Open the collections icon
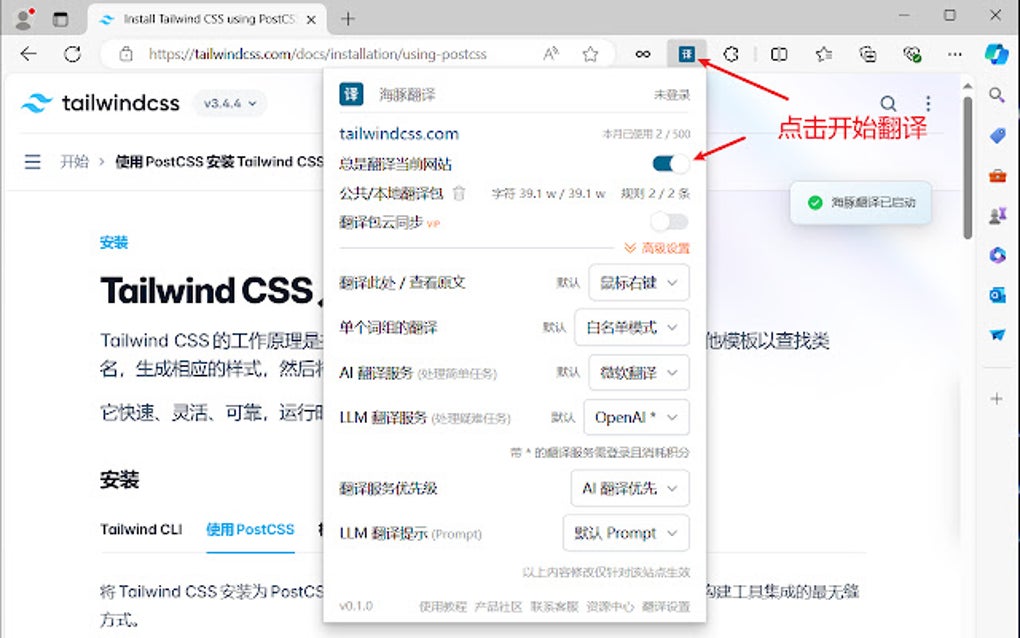This screenshot has width=1020, height=638. (867, 54)
